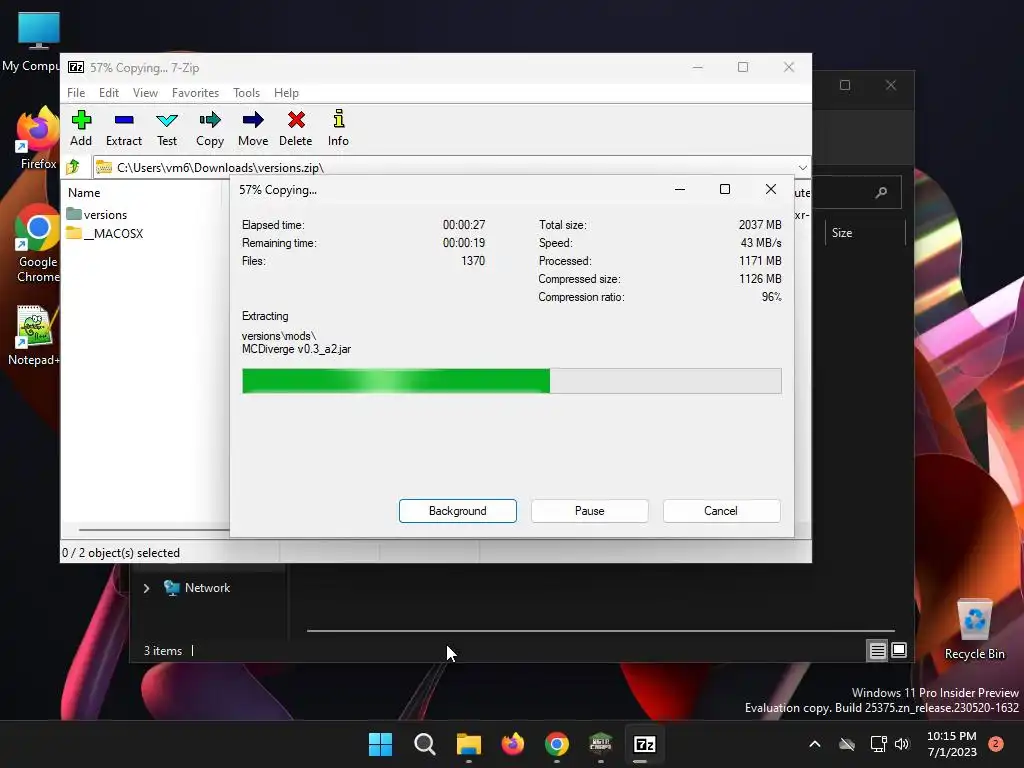Switch Explorer to details view
The height and width of the screenshot is (768, 1024).
877,650
